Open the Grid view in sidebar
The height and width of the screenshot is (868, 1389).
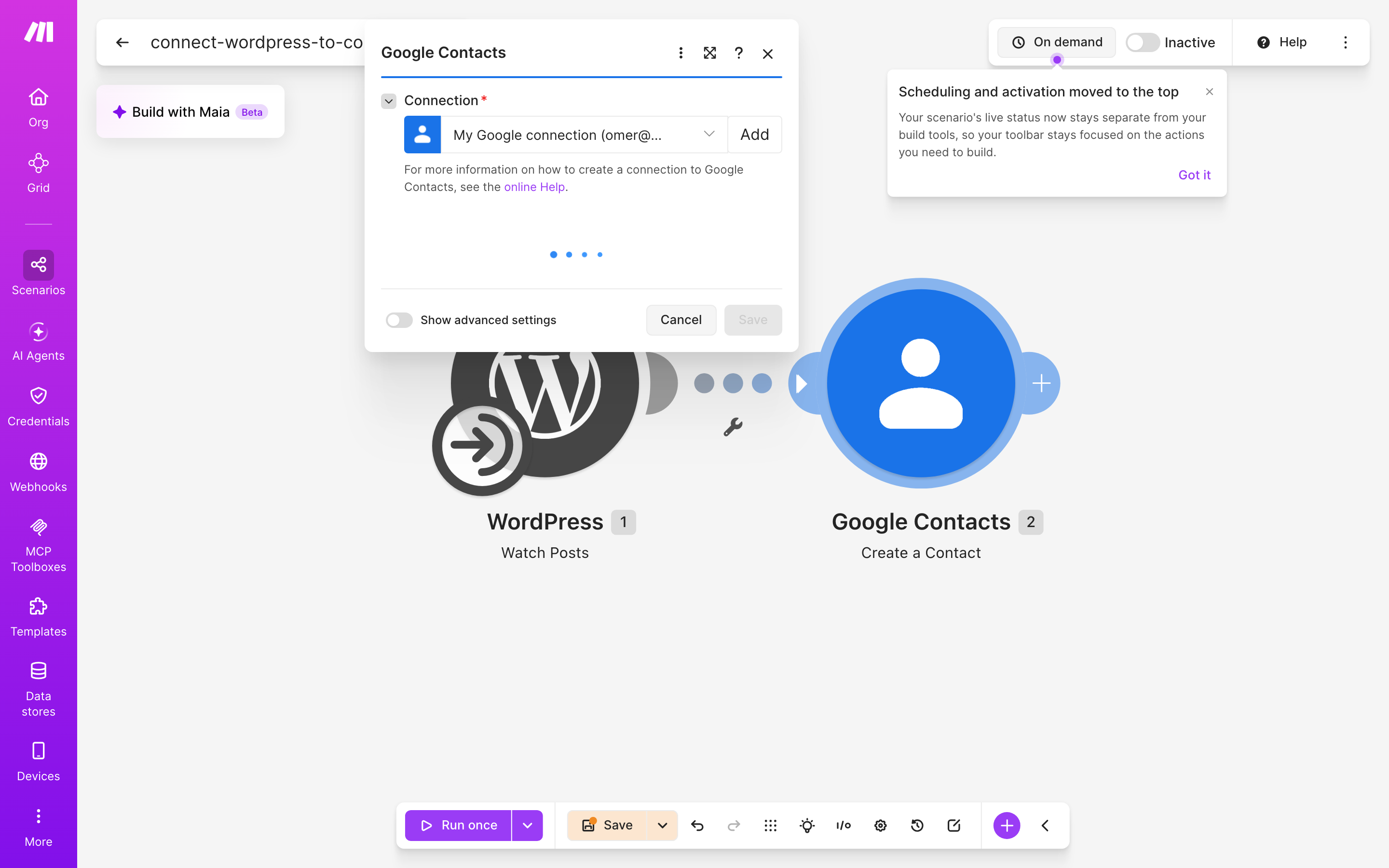[x=39, y=173]
